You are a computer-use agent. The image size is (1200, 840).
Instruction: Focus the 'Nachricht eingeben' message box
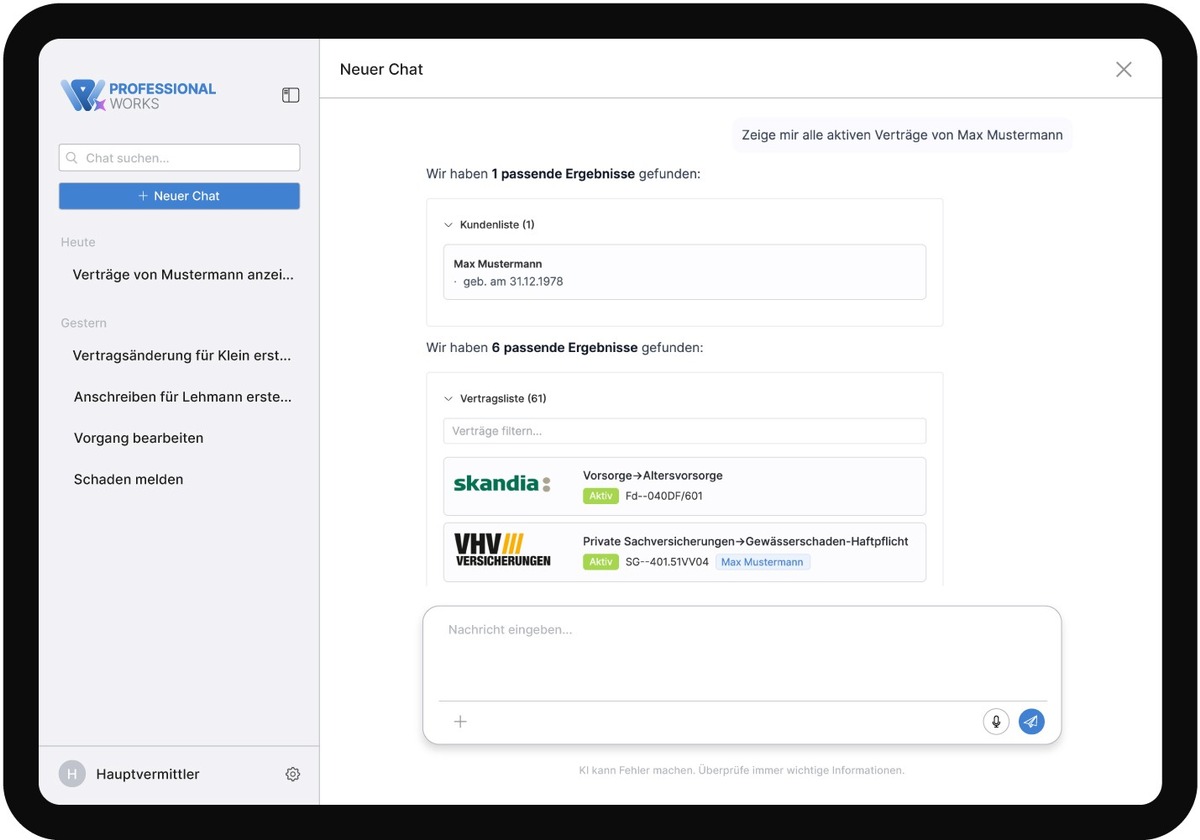point(740,650)
